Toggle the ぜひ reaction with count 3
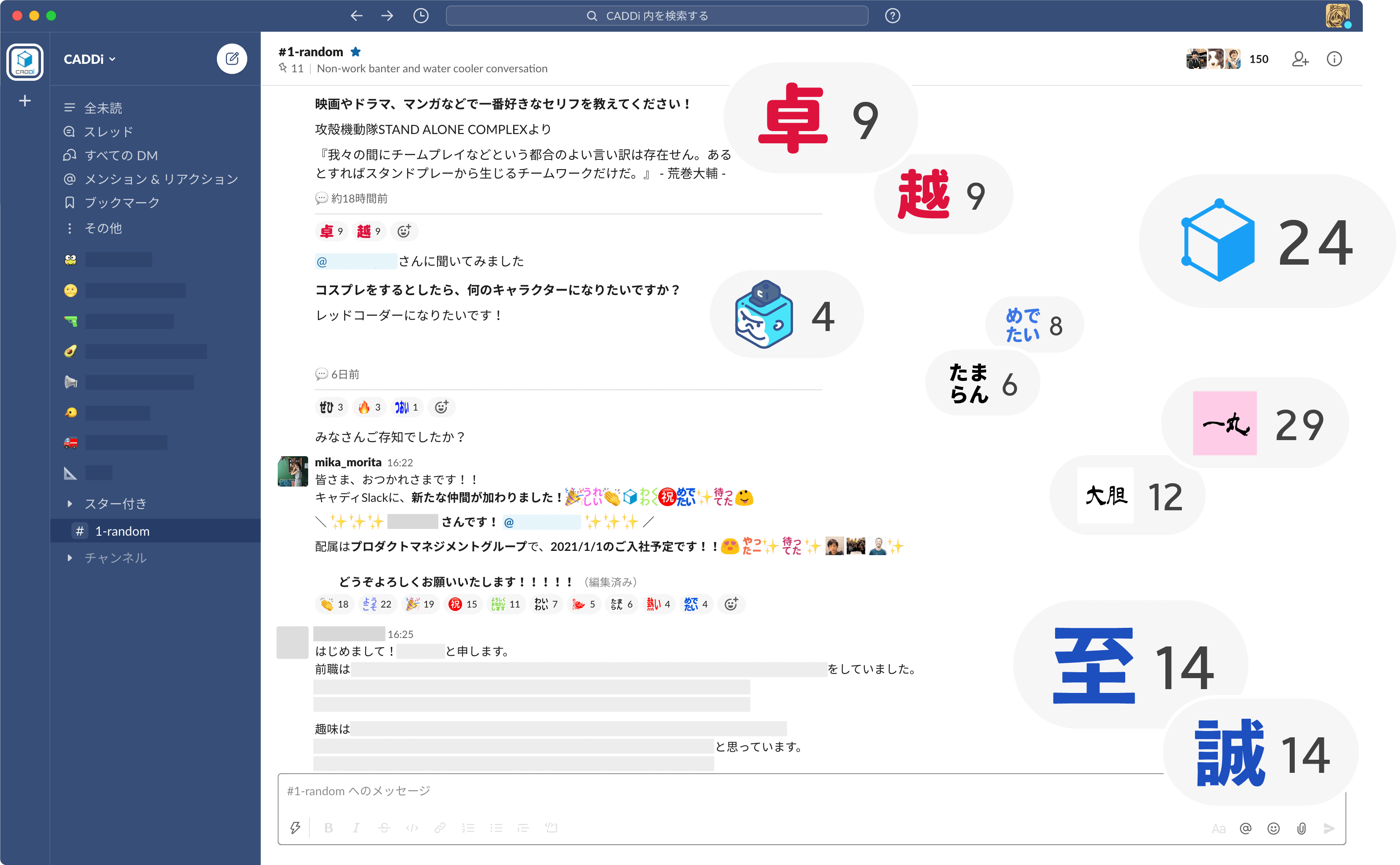The image size is (1400, 865). pos(331,407)
